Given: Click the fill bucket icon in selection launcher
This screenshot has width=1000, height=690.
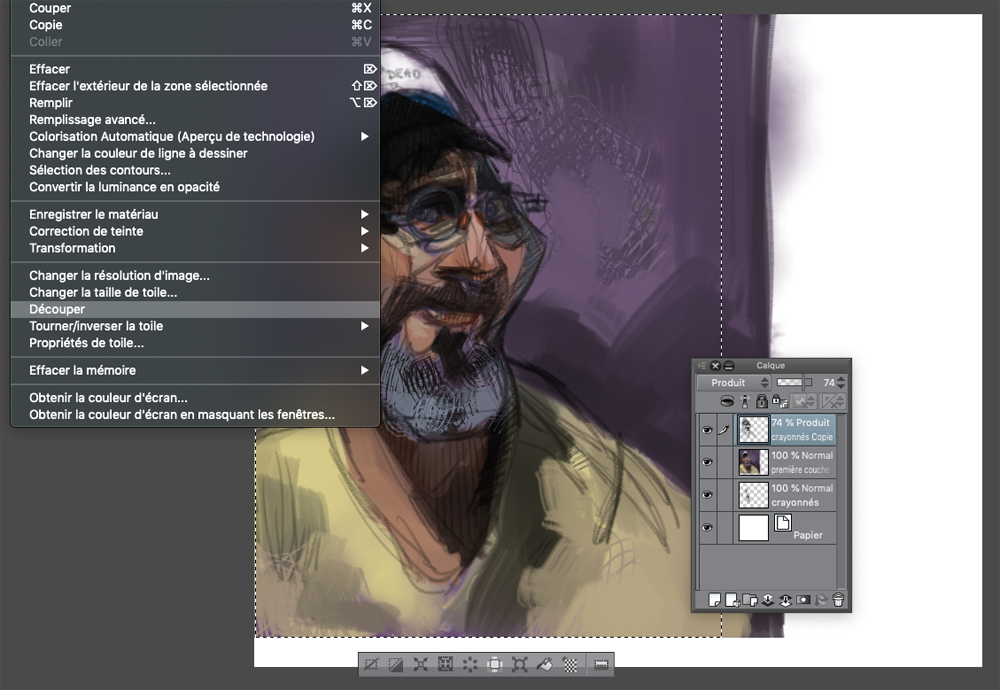Looking at the screenshot, I should (x=545, y=664).
